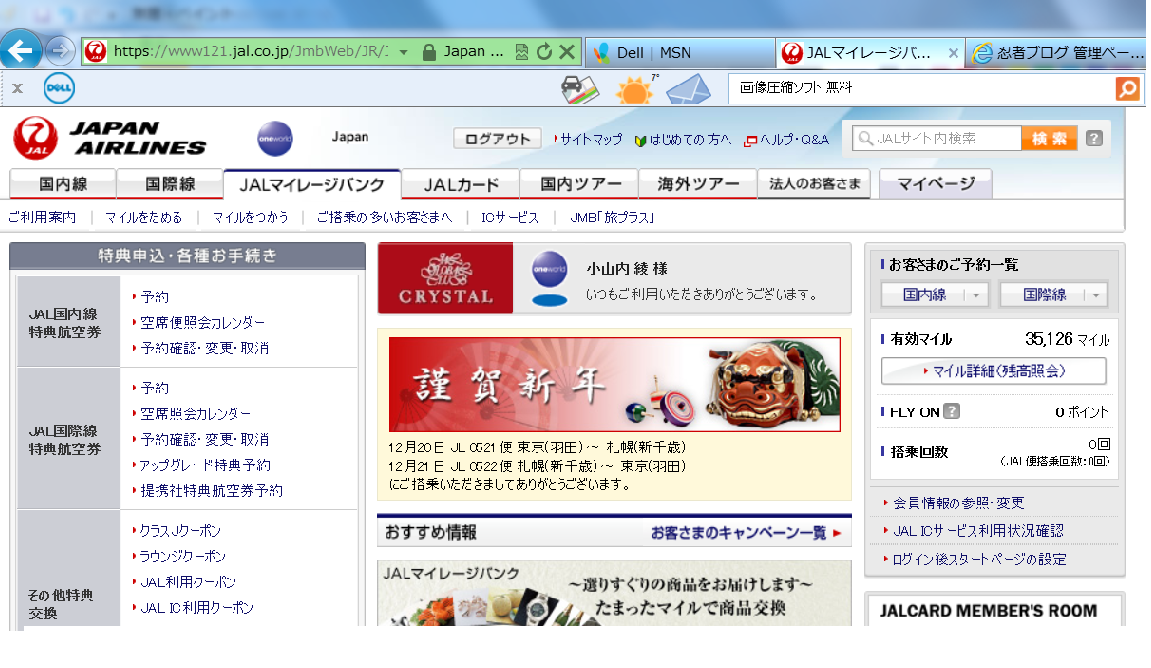Click the 国際線 reservations button
The width and height of the screenshot is (1151, 668).
(x=1044, y=295)
